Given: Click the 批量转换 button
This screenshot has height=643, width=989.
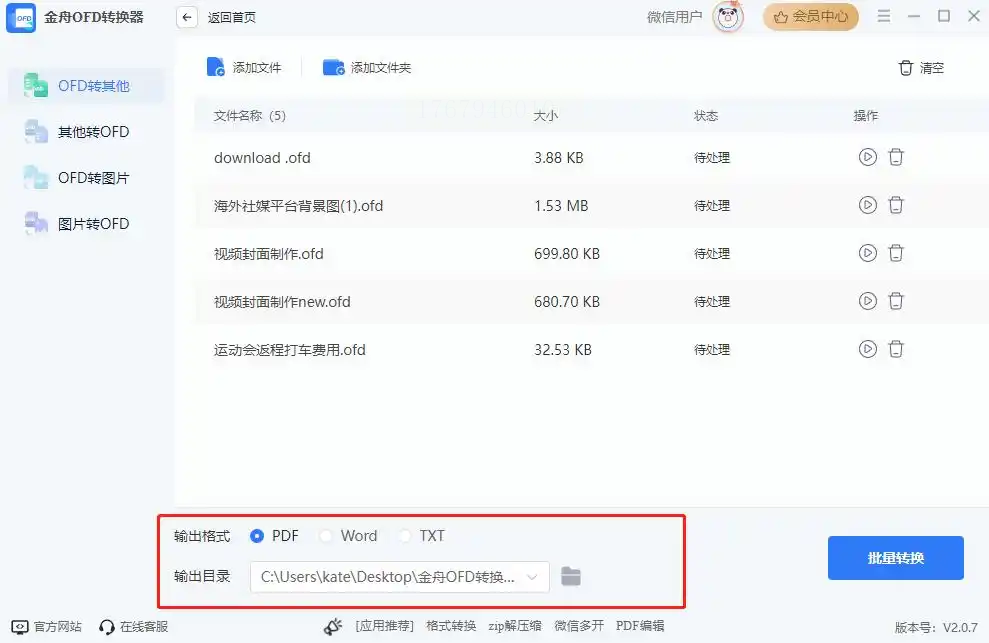Looking at the screenshot, I should pos(896,558).
